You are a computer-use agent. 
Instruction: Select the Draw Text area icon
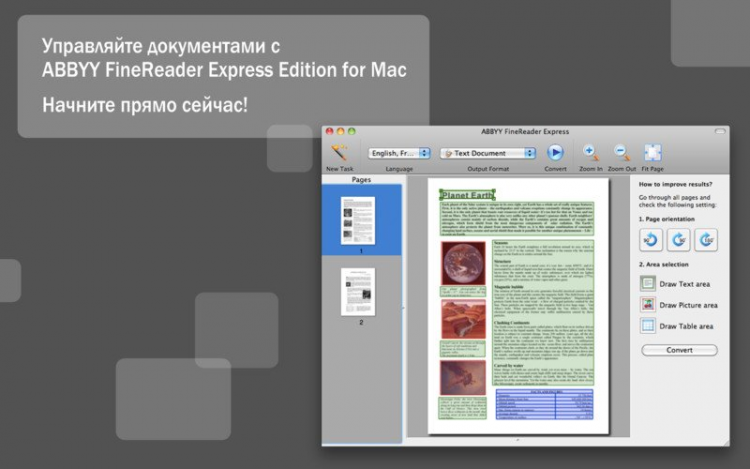[x=648, y=284]
